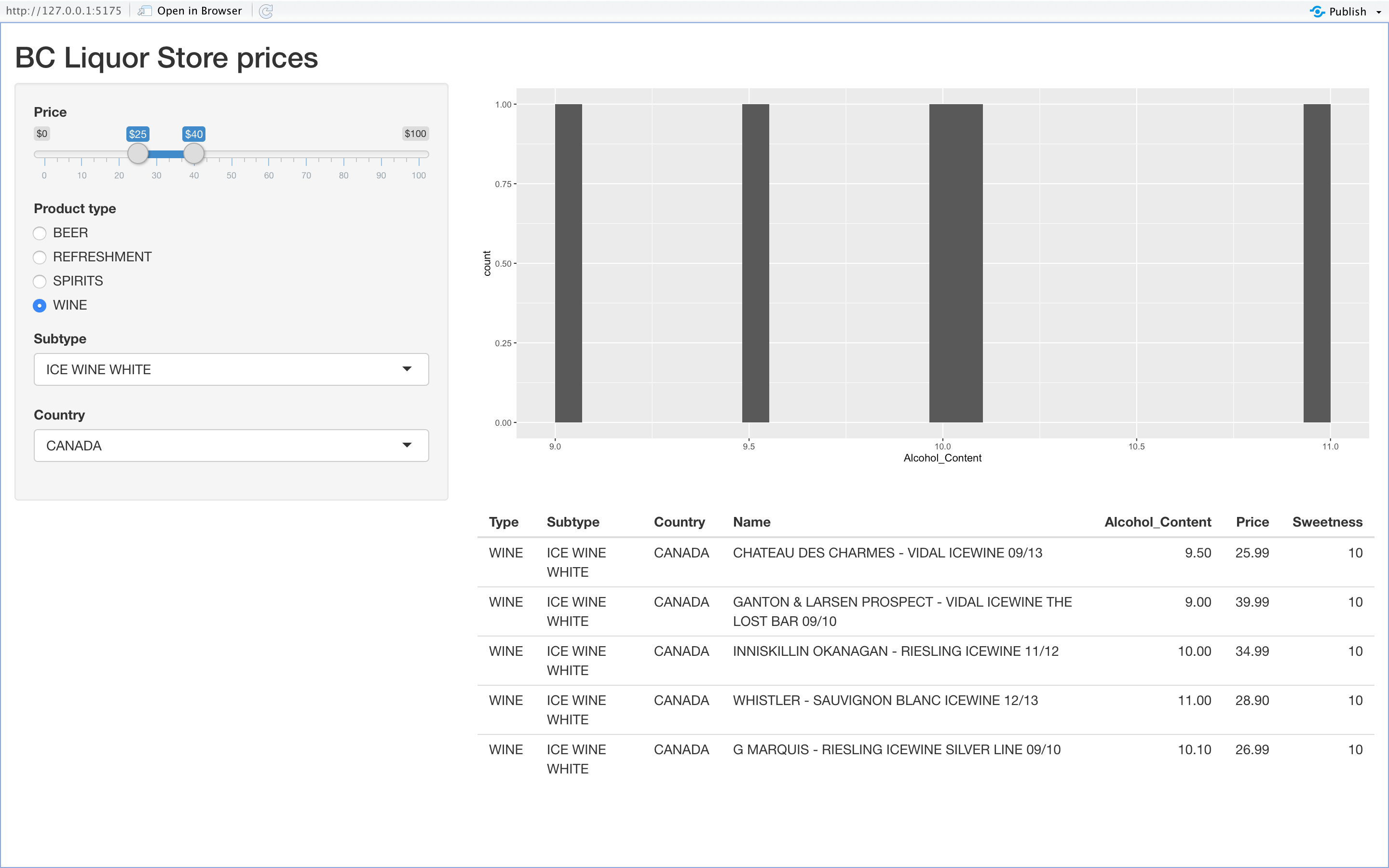Viewport: 1389px width, 868px height.
Task: Click the Publish logo icon
Action: click(1317, 12)
